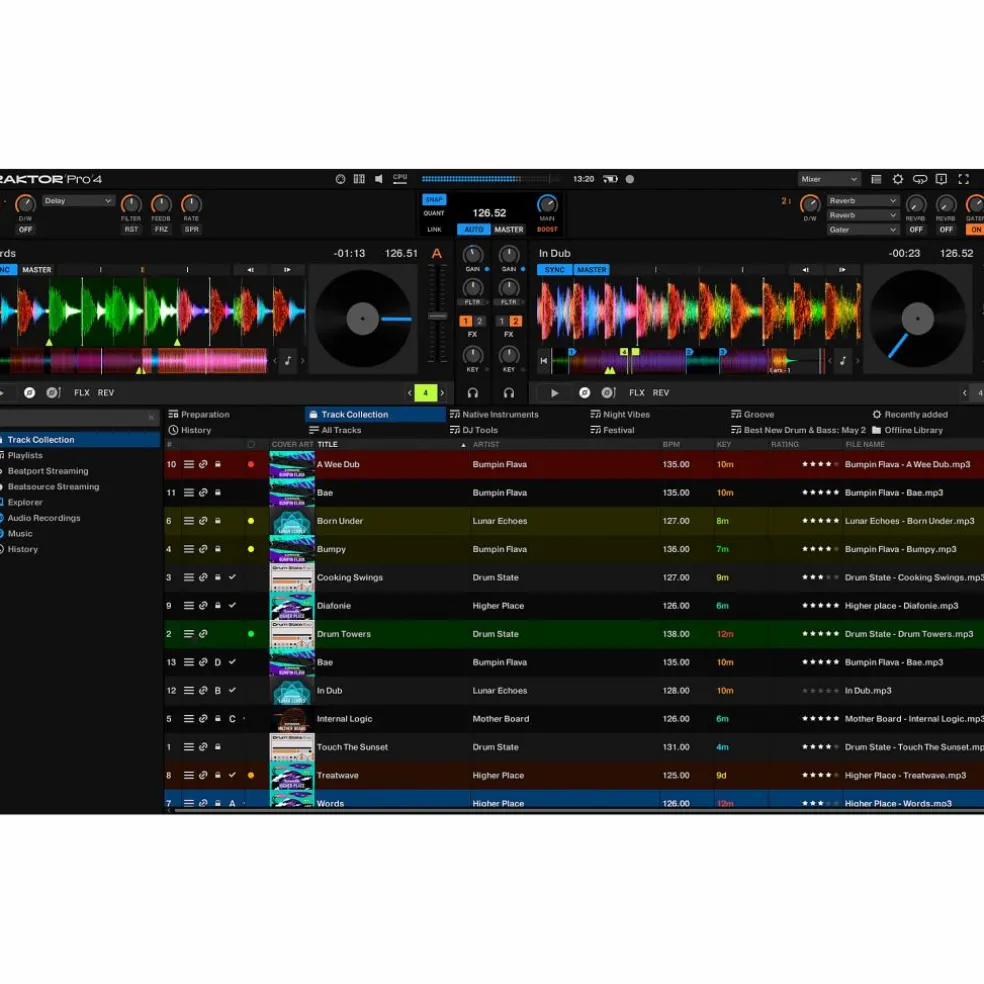
Task: Click the BOOST button under MAIN knob
Action: tap(547, 230)
